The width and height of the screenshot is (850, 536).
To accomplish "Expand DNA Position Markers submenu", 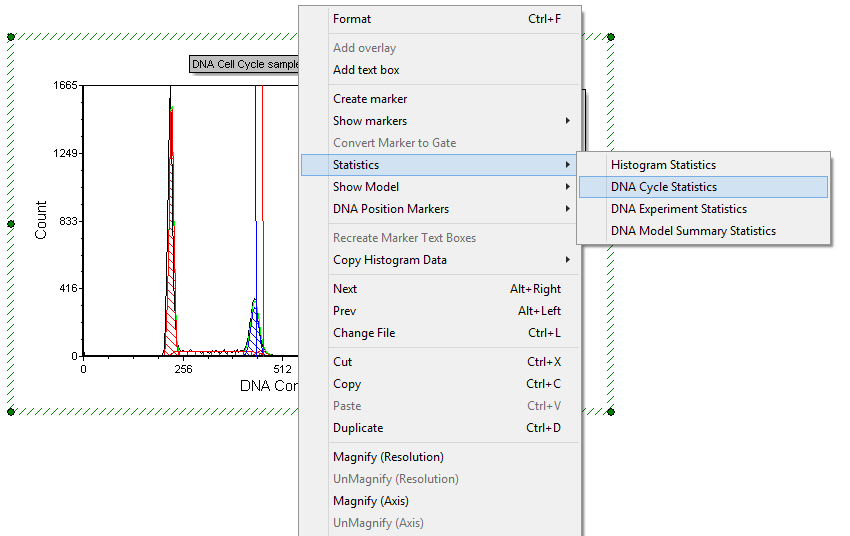I will tap(391, 209).
